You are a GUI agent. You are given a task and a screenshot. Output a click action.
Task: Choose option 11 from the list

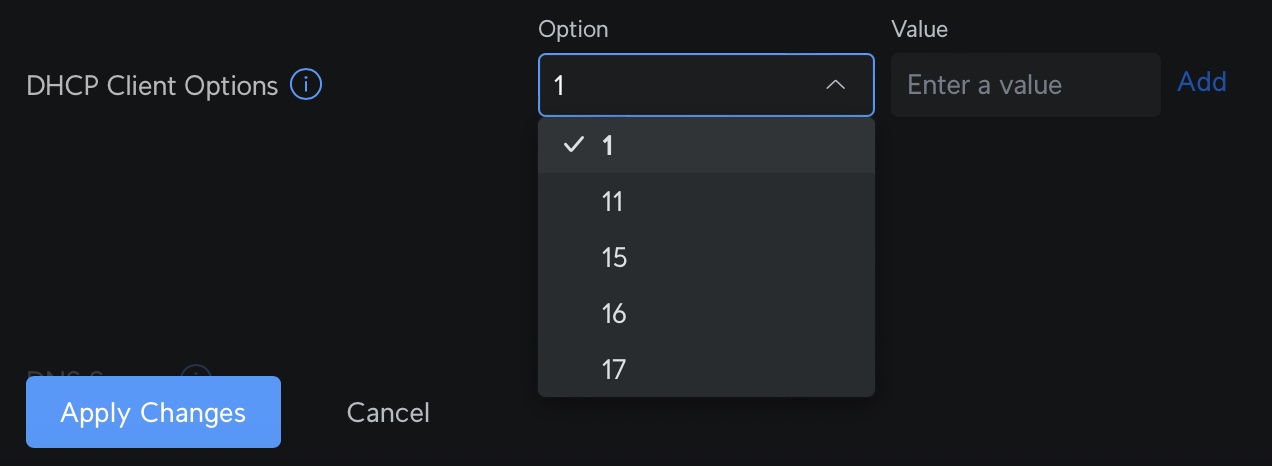pyautogui.click(x=706, y=202)
